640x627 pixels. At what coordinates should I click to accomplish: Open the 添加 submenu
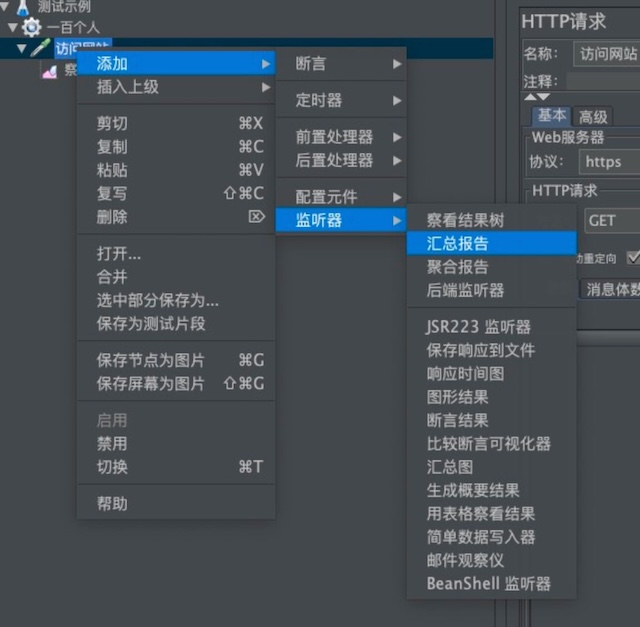pyautogui.click(x=176, y=64)
